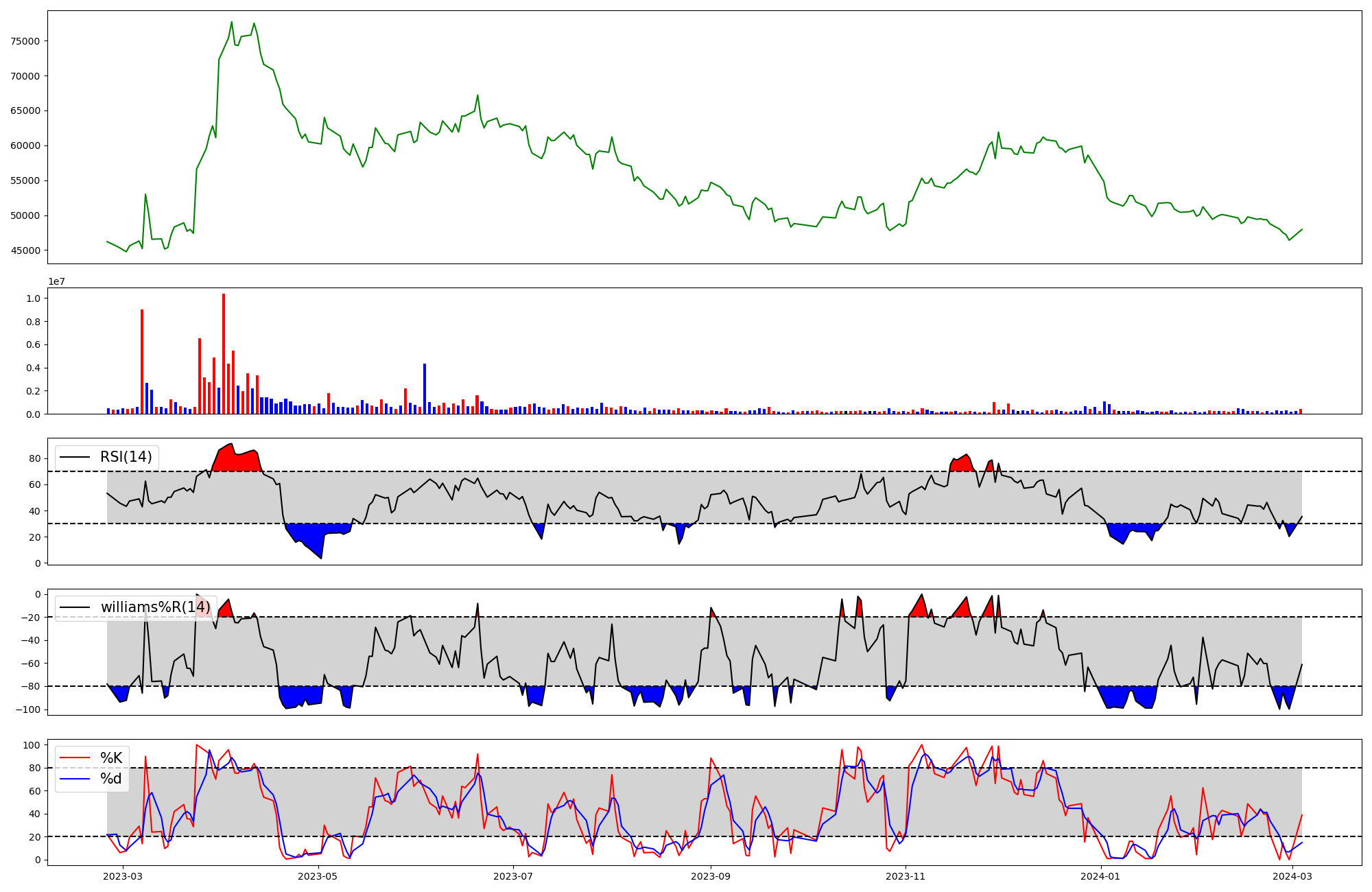Click the 1.0 volume axis tick label
1372x892 pixels.
click(33, 298)
